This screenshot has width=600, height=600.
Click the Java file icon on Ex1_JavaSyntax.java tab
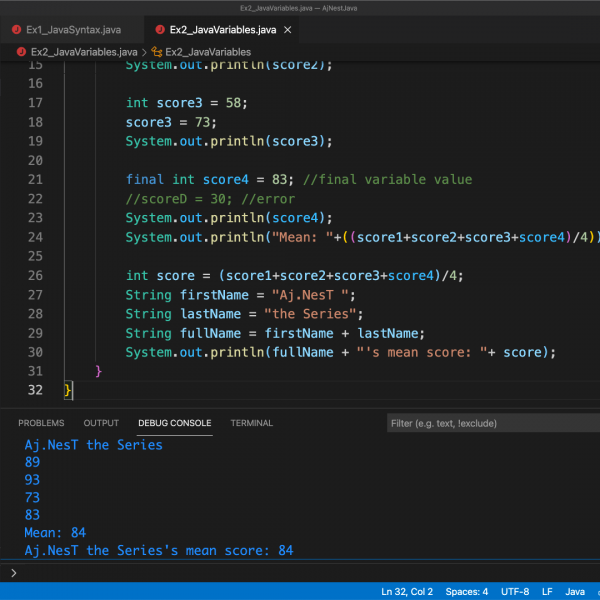(16, 29)
